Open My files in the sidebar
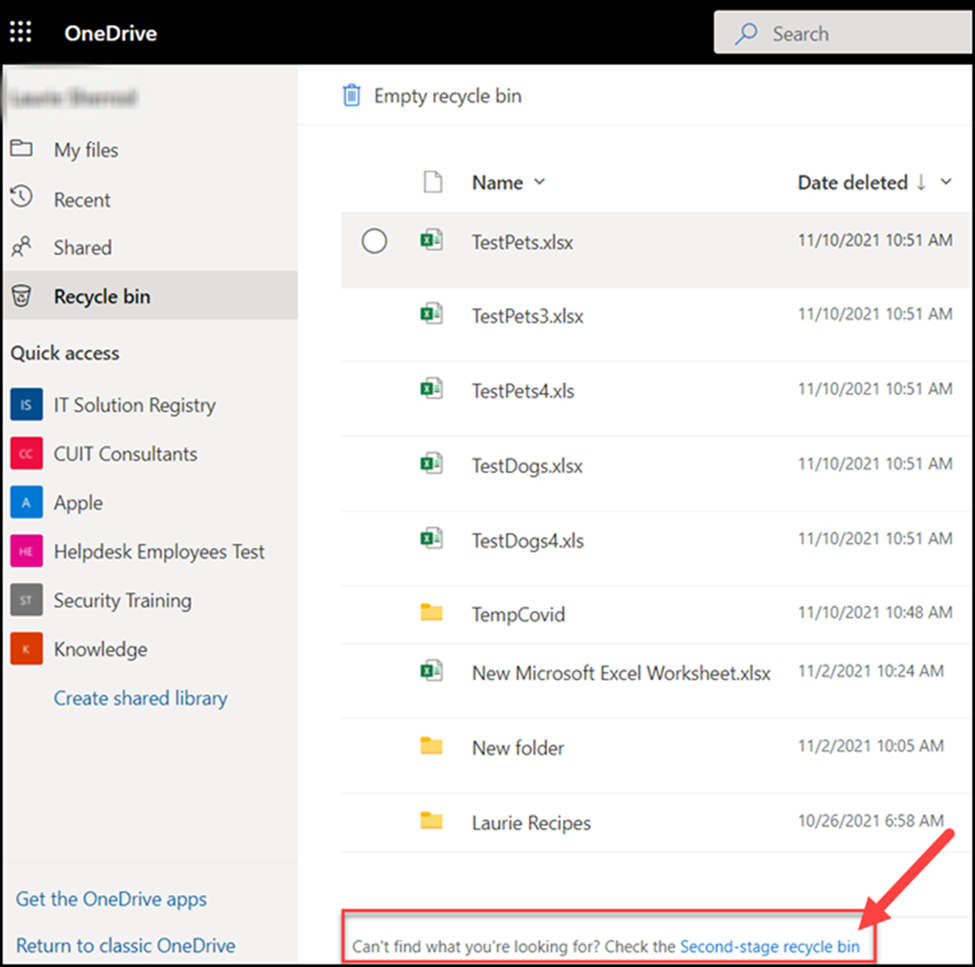Image resolution: width=975 pixels, height=967 pixels. (x=86, y=150)
